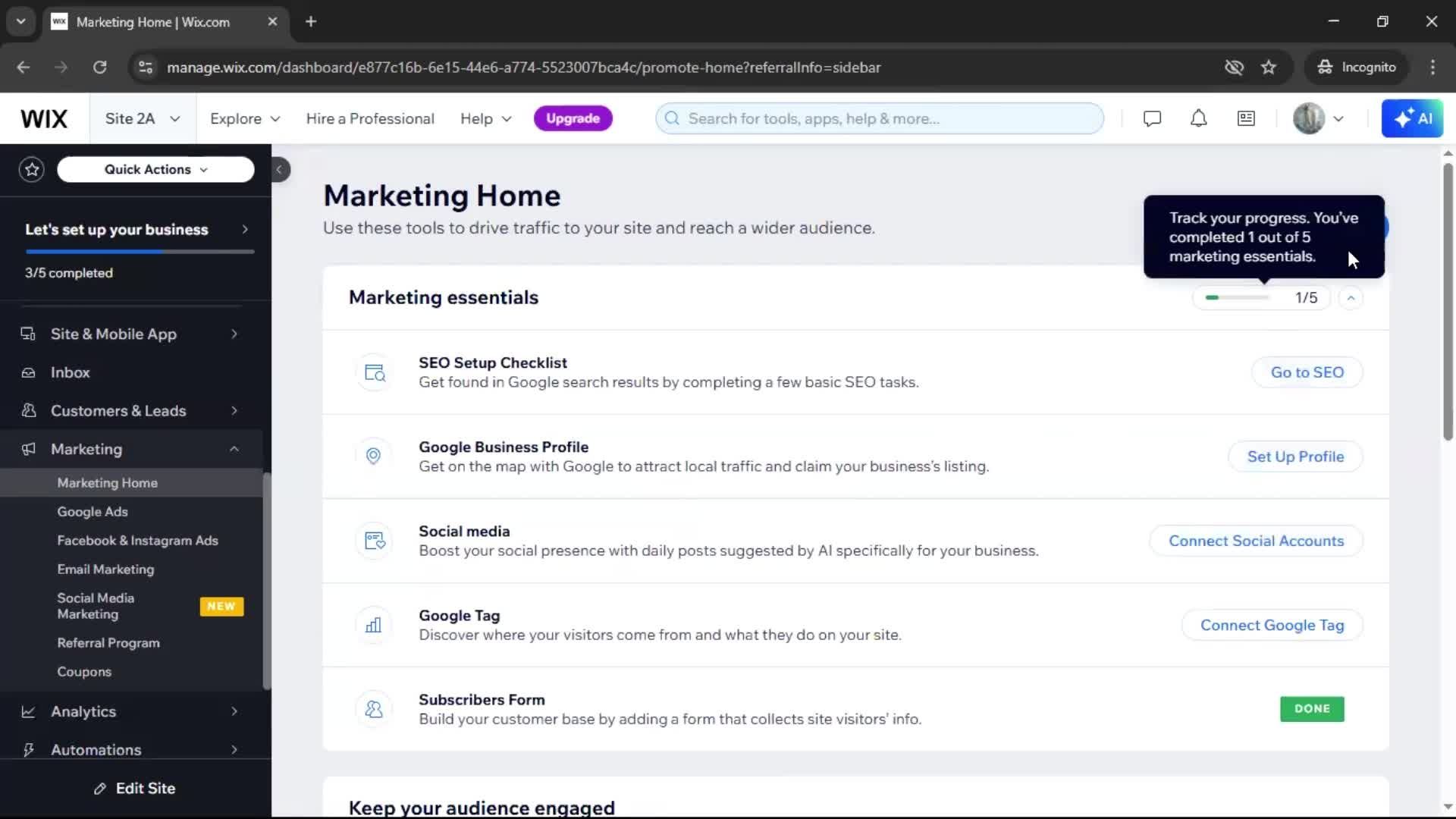The width and height of the screenshot is (1456, 819).
Task: Click the 1/5 marketing progress bar
Action: click(1262, 298)
